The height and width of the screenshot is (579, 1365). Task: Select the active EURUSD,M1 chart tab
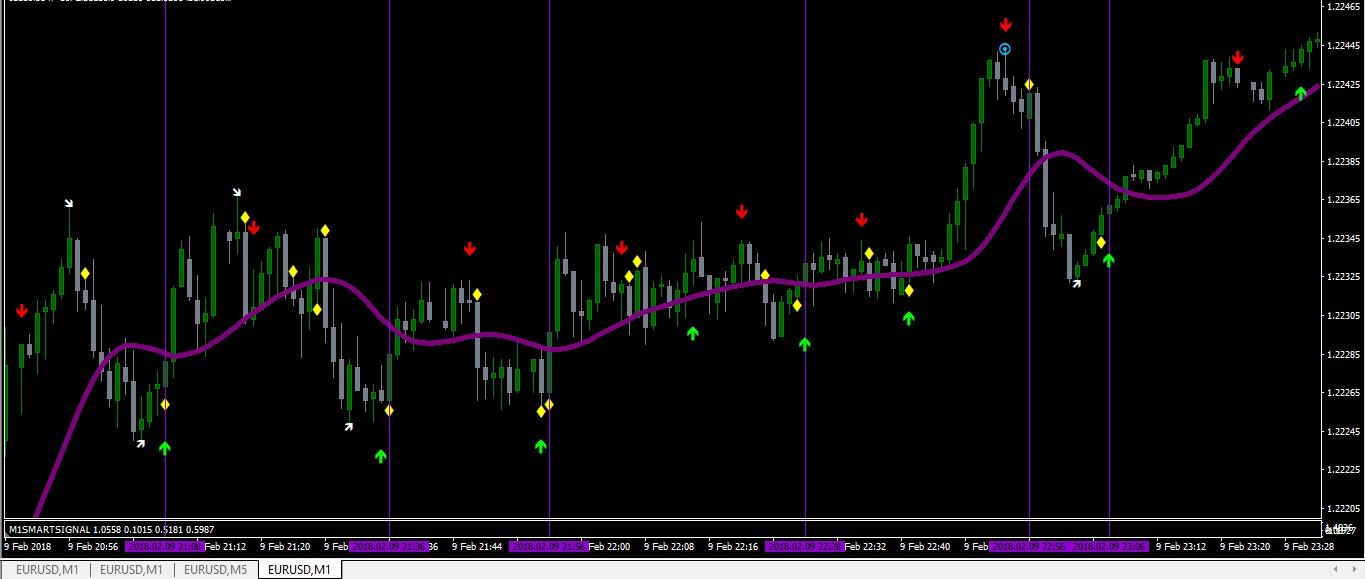300,570
